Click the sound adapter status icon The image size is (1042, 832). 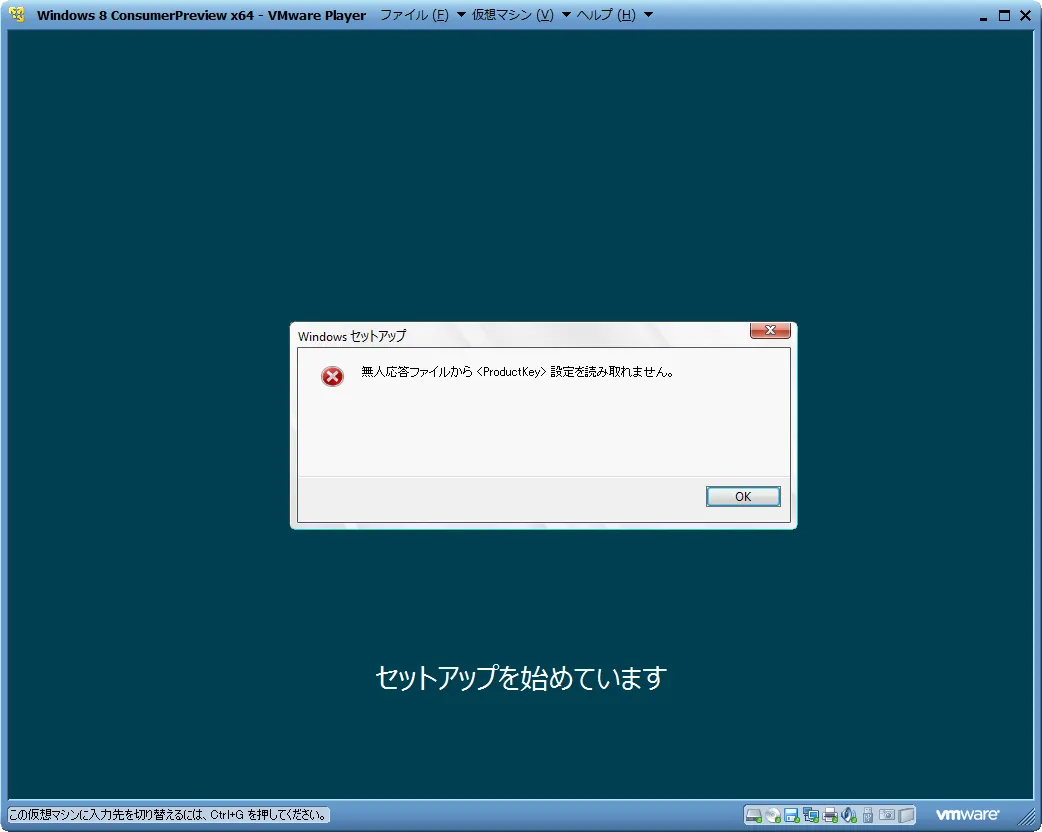coord(849,815)
